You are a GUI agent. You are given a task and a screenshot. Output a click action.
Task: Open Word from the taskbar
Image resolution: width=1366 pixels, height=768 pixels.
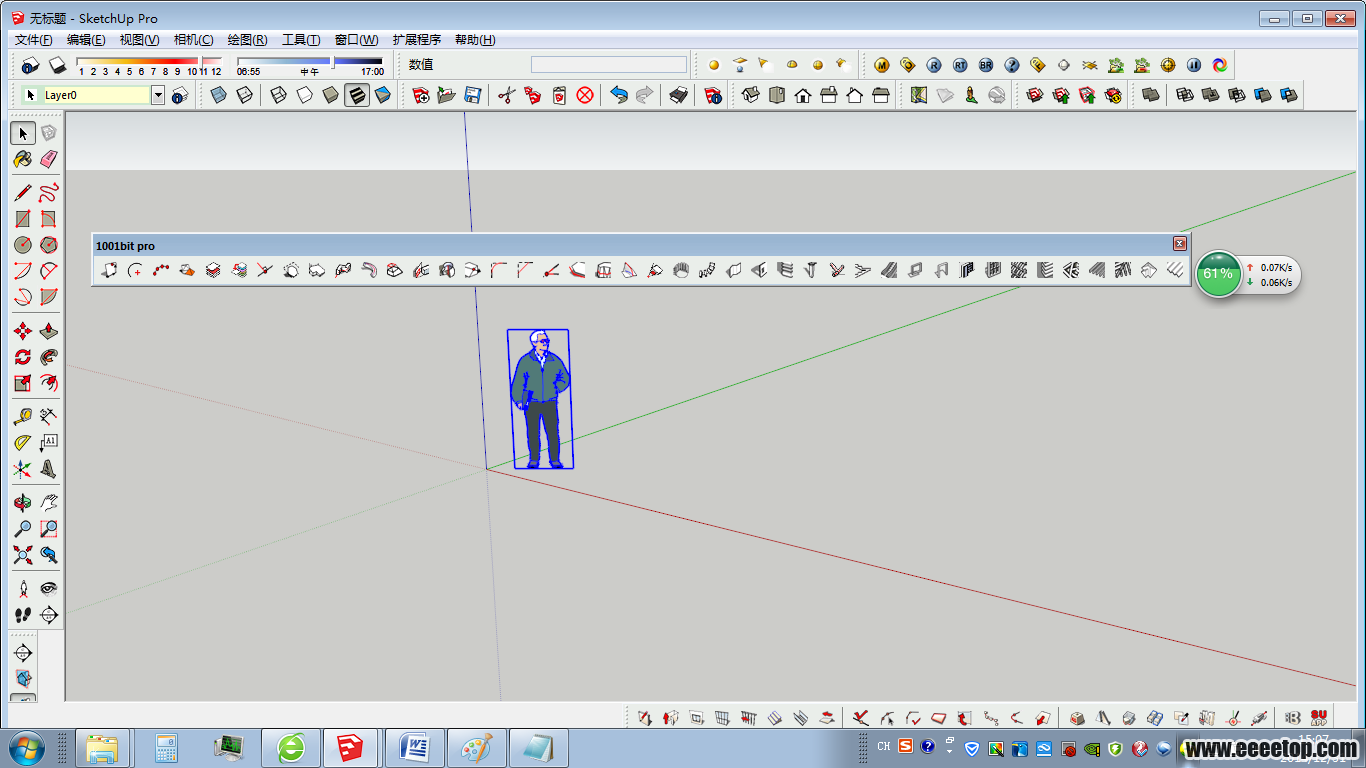click(414, 748)
